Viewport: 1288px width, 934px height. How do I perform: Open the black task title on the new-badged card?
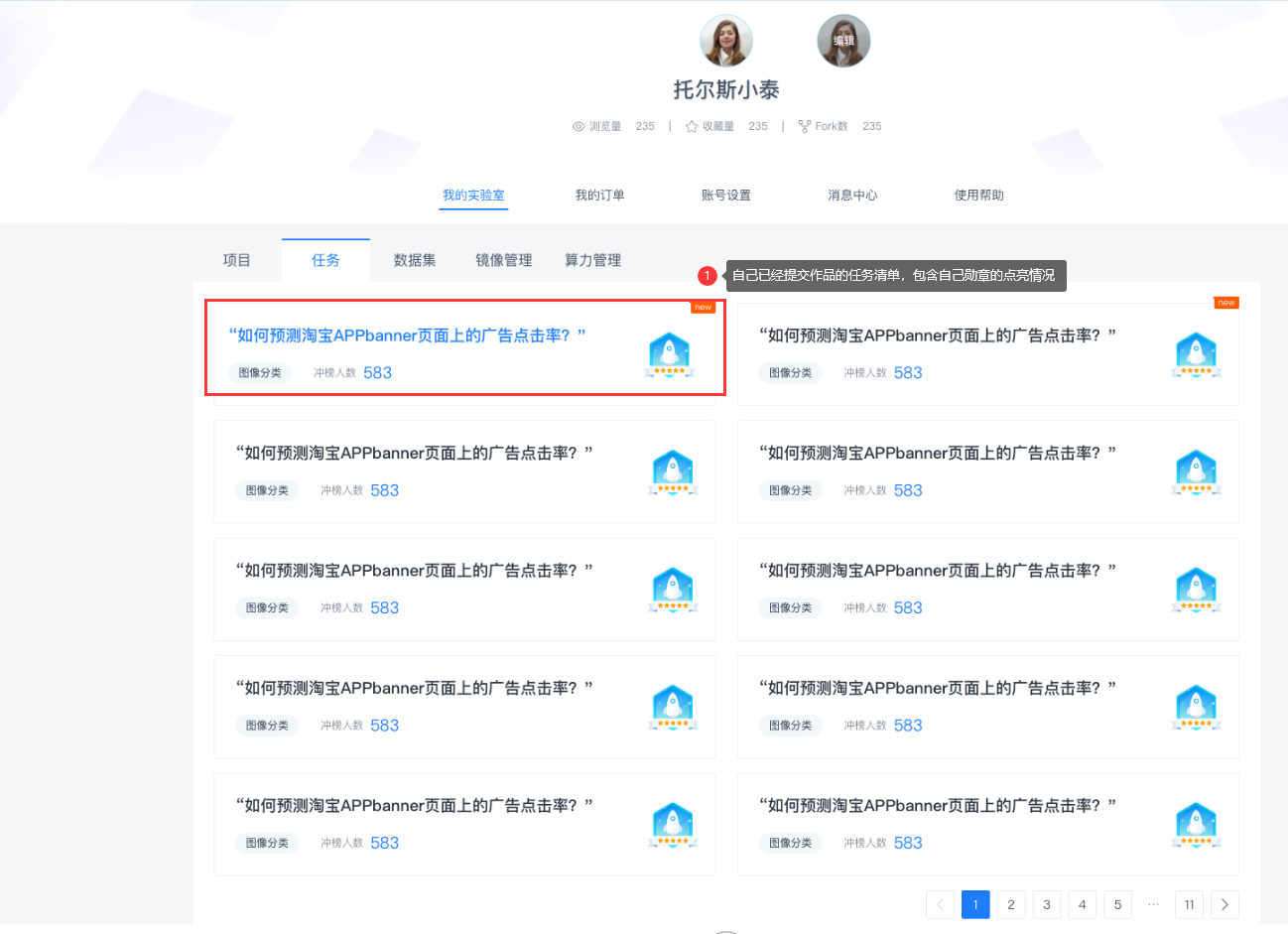tap(938, 335)
